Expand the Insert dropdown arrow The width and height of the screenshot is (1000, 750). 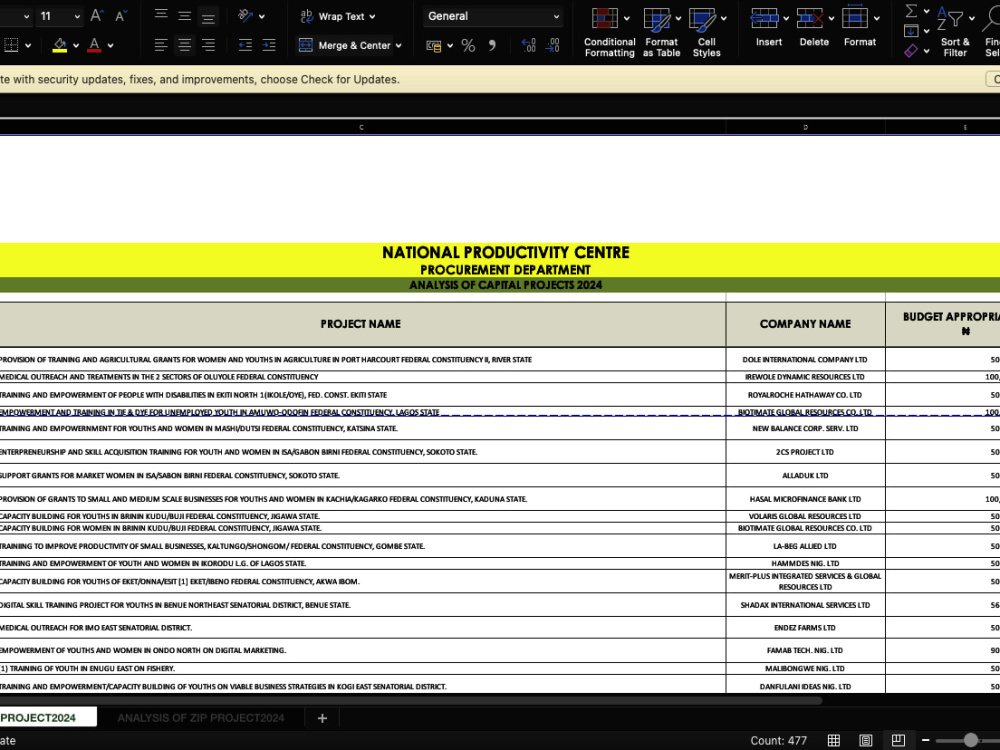[786, 18]
